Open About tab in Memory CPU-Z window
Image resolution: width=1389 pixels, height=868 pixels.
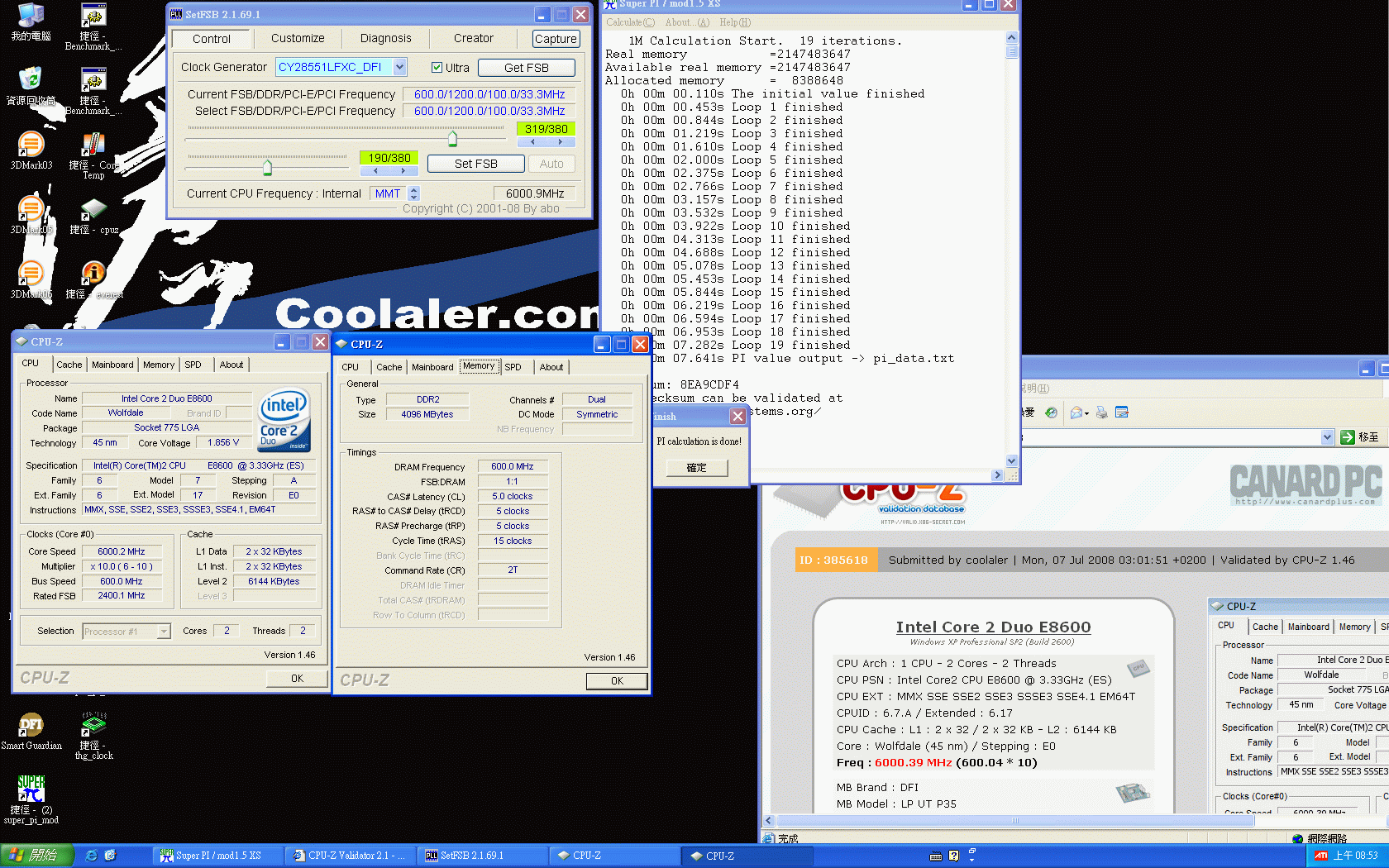(x=551, y=367)
